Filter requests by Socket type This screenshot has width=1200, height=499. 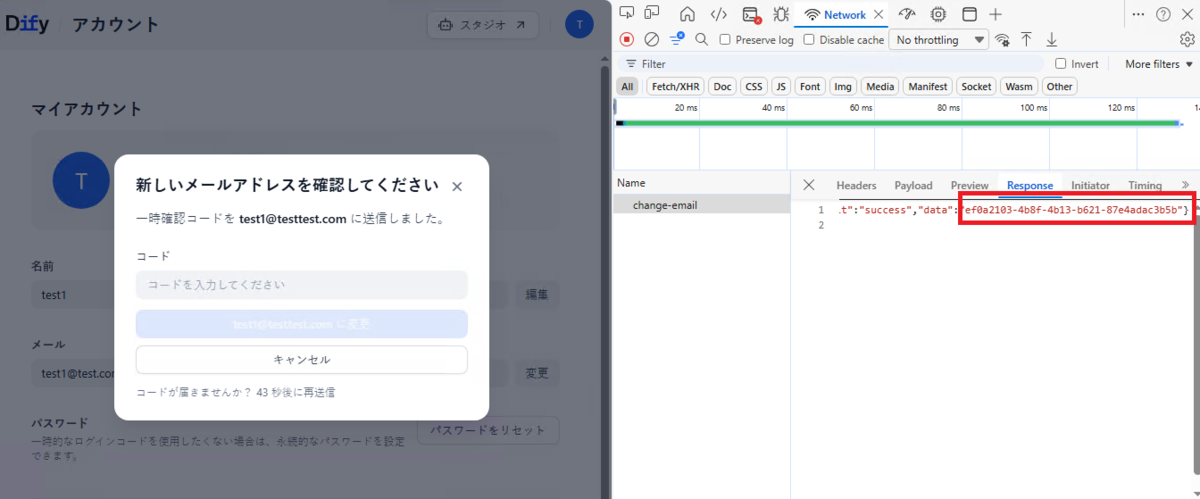(977, 87)
